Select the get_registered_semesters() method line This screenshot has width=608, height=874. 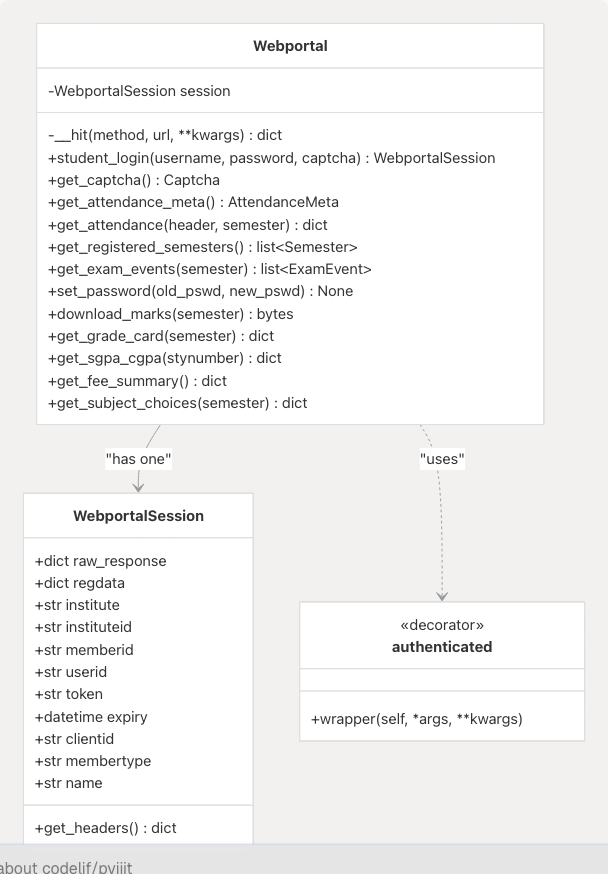pyautogui.click(x=202, y=247)
